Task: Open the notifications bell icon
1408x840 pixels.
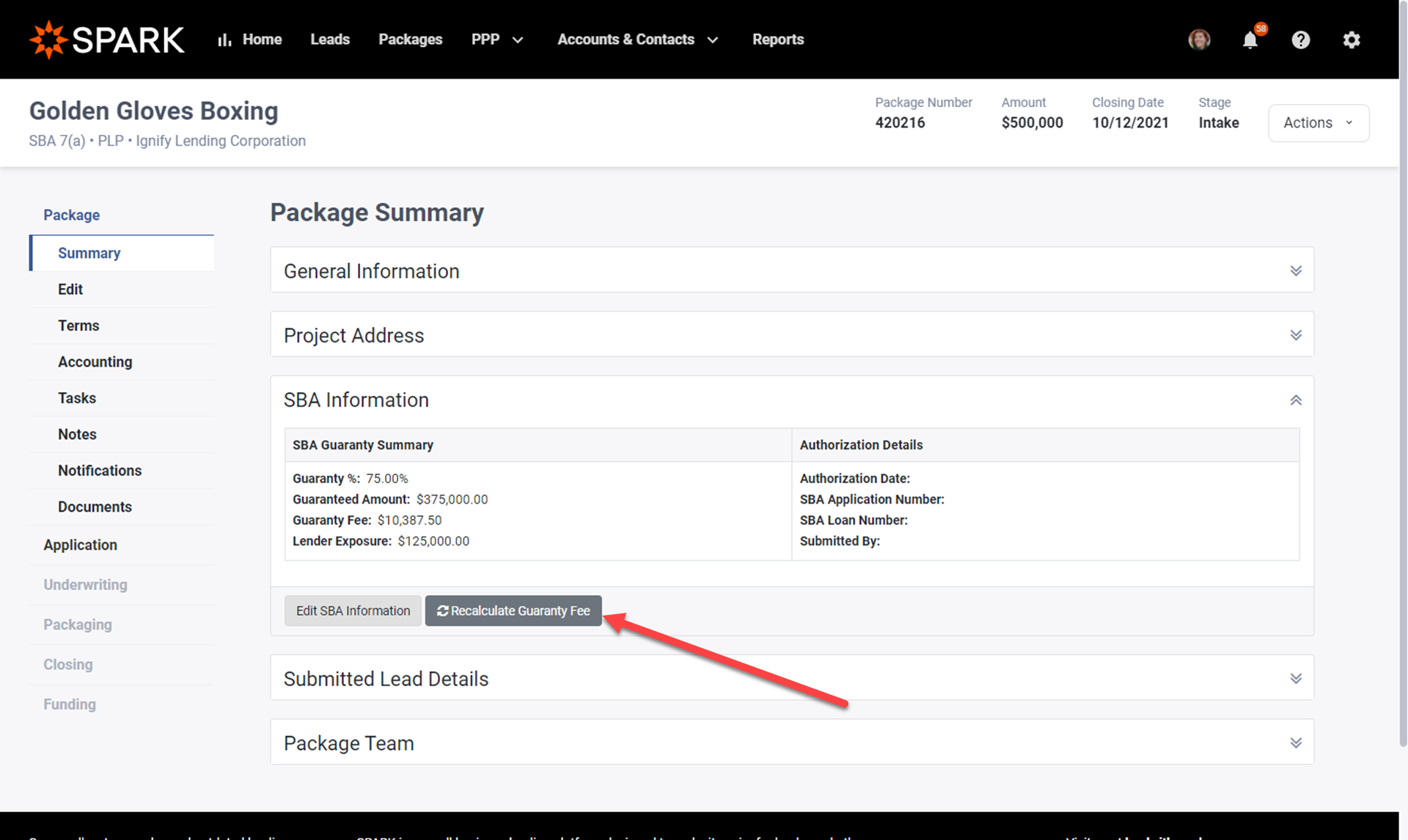Action: click(x=1248, y=40)
